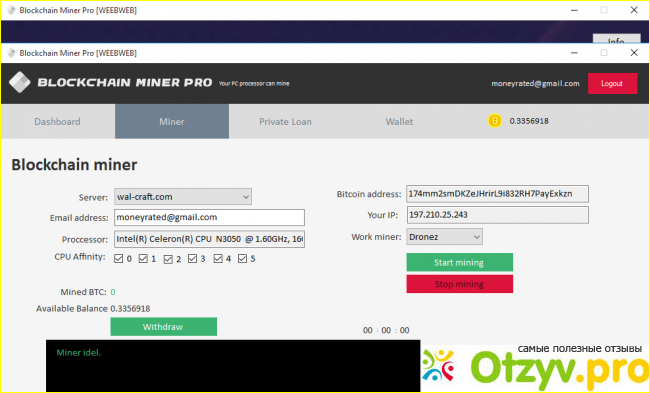Toggle CPU Affinity core 3 checkbox
Image resolution: width=650 pixels, height=393 pixels.
coord(192,259)
